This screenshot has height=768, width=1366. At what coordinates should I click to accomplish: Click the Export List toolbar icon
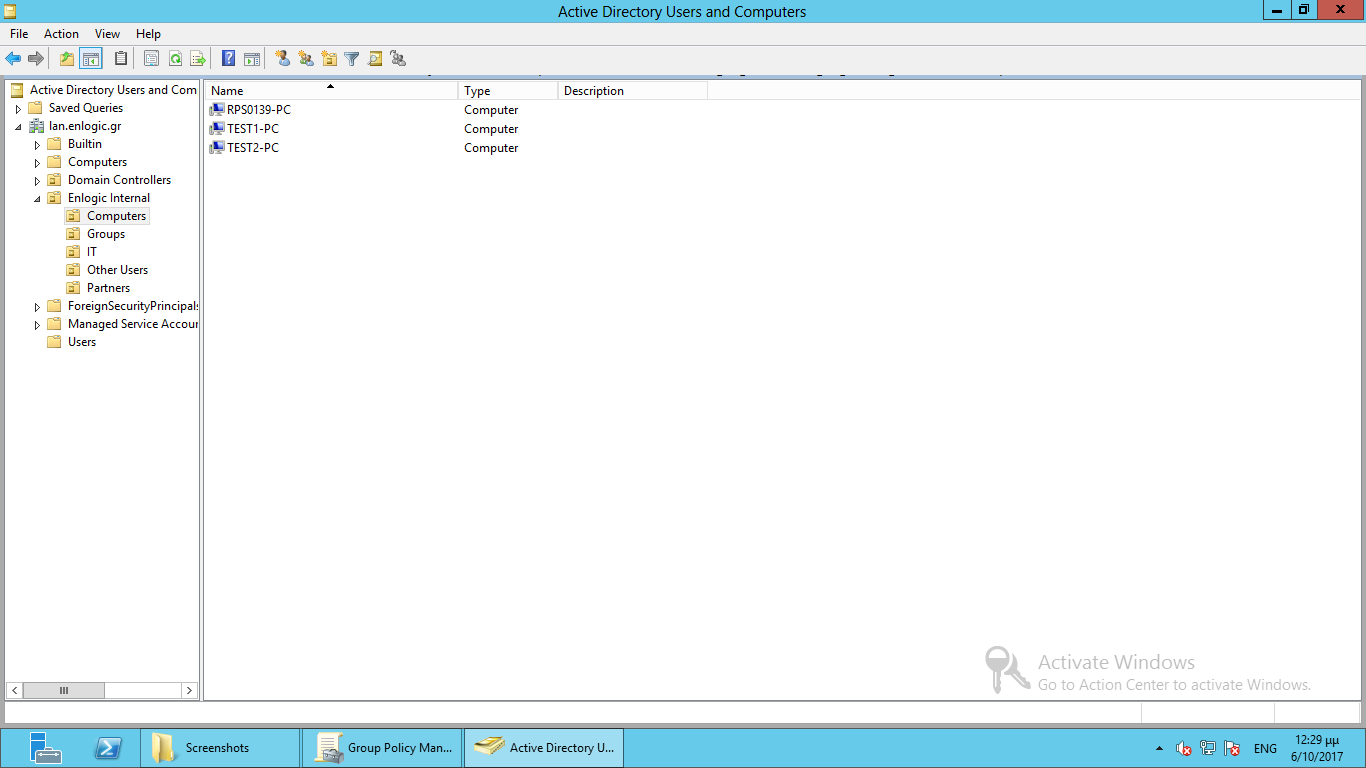point(198,59)
